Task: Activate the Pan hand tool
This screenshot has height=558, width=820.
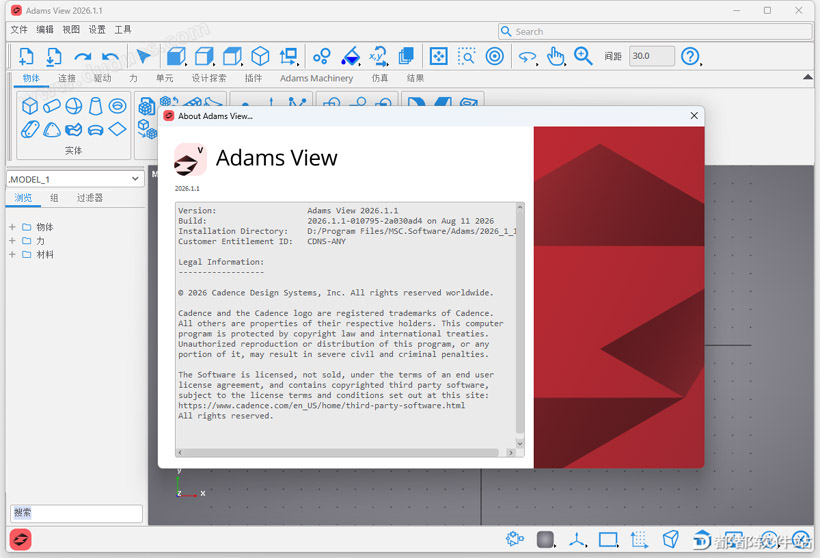Action: pyautogui.click(x=556, y=56)
